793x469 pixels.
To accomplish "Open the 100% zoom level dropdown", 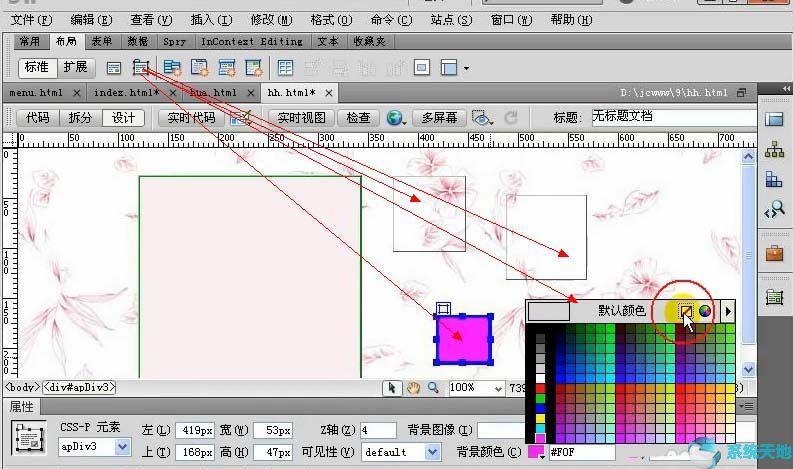I will (x=476, y=388).
